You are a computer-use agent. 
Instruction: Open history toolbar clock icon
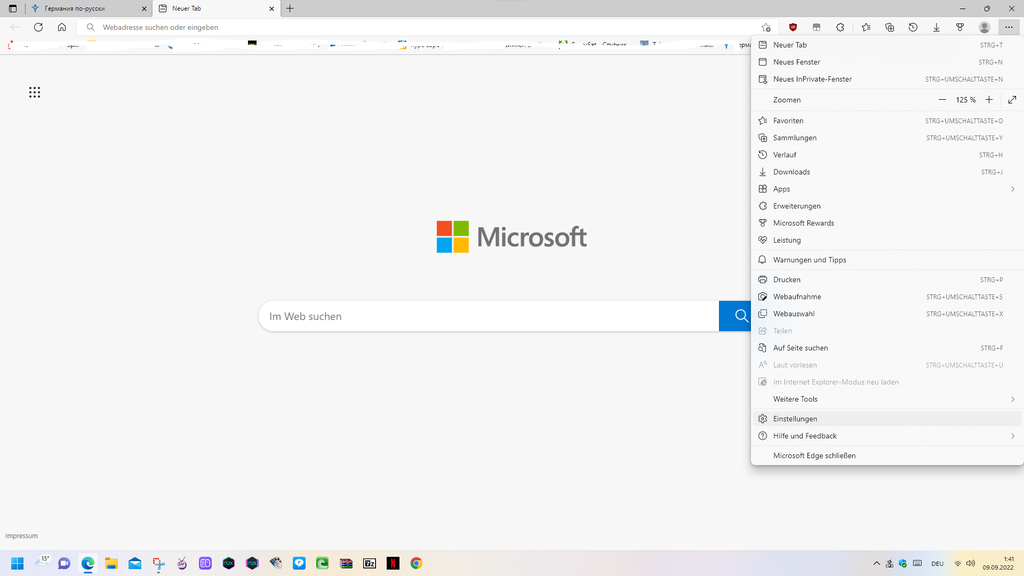(913, 27)
